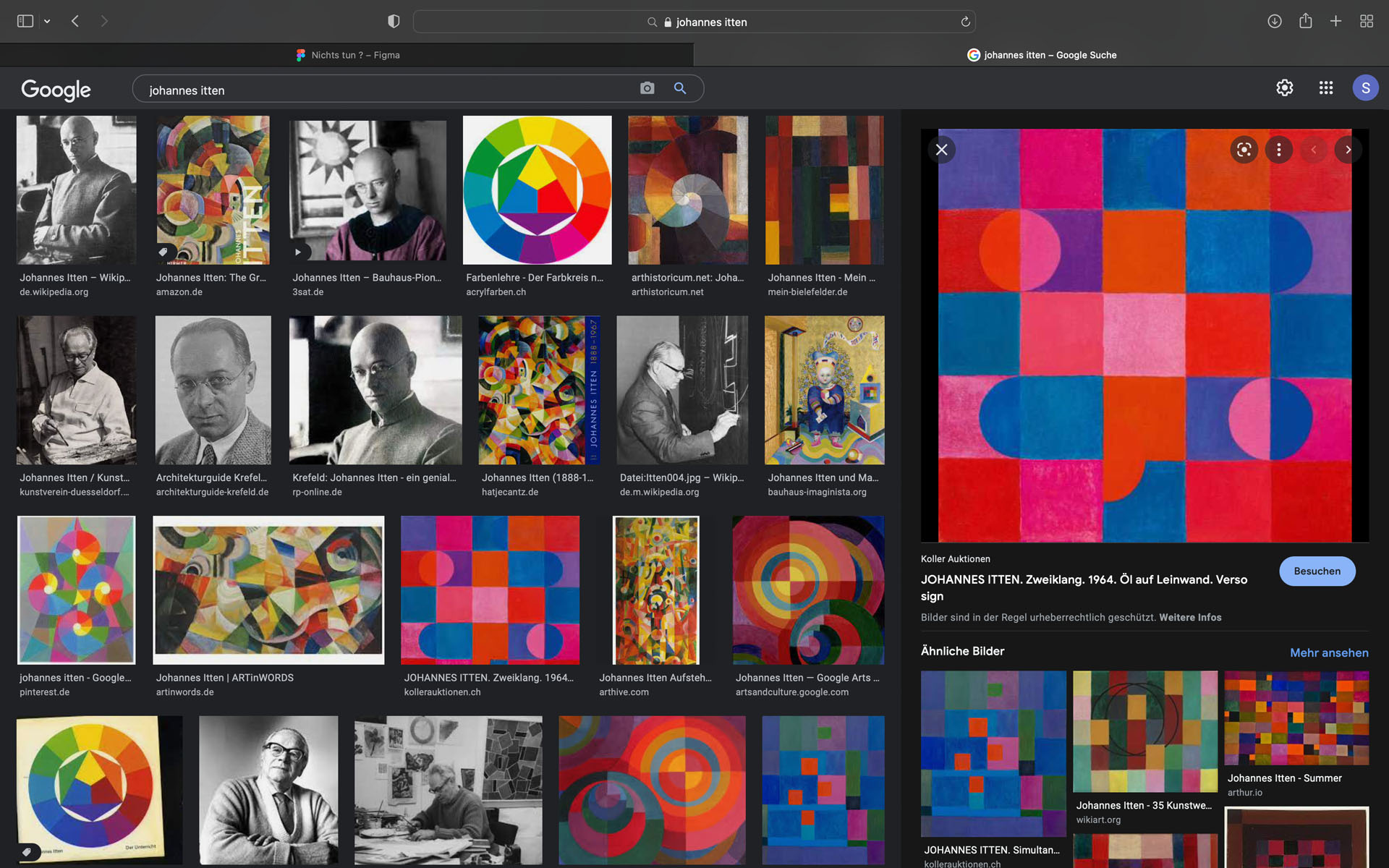
Task: Show the tab overview grid
Action: click(1367, 21)
